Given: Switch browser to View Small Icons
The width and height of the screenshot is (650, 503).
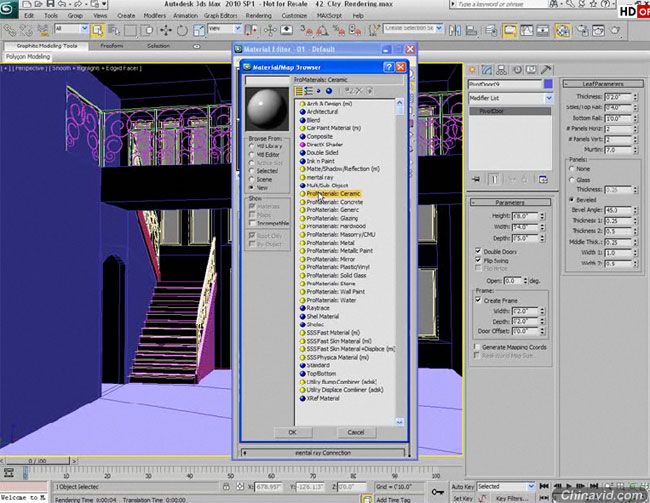Looking at the screenshot, I should [318, 91].
